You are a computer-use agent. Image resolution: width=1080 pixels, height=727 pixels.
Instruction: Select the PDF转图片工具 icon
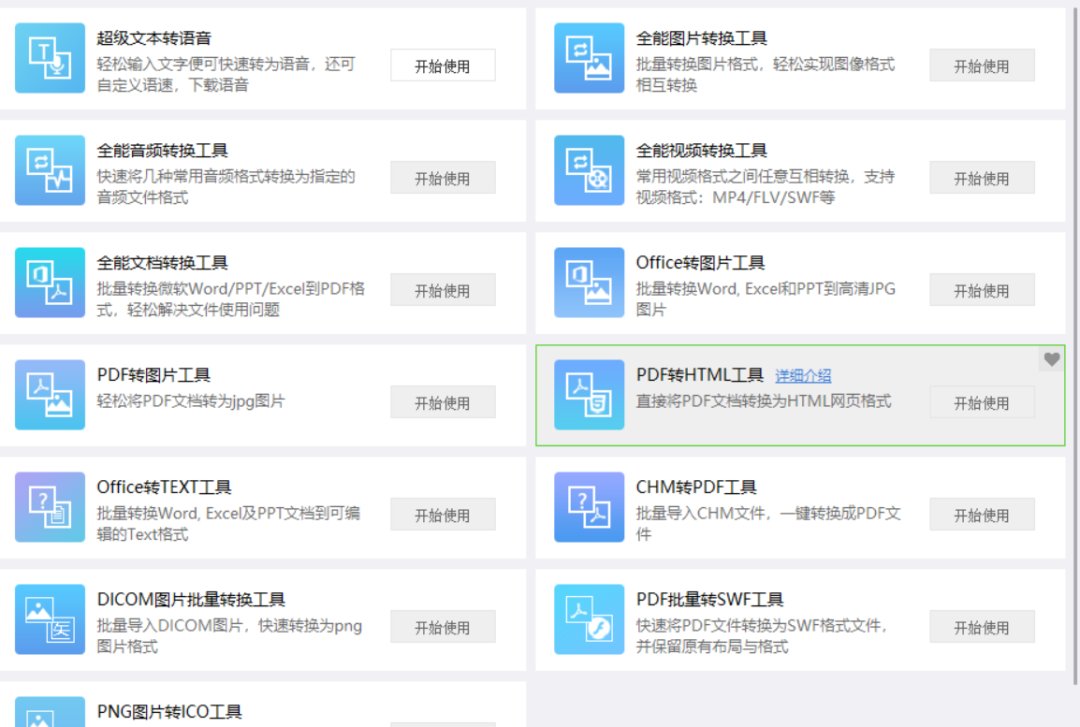coord(50,395)
